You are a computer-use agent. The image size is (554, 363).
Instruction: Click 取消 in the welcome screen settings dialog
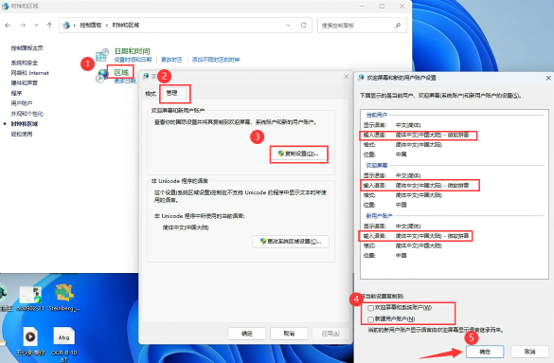point(530,351)
